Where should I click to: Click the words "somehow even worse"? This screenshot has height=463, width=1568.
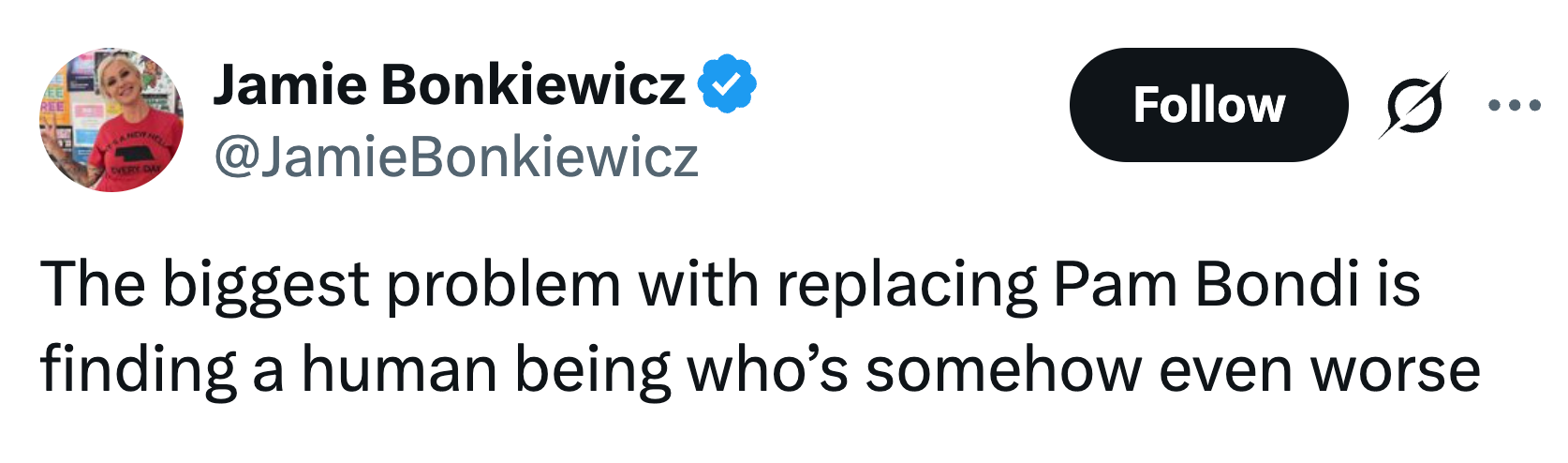(1172, 370)
